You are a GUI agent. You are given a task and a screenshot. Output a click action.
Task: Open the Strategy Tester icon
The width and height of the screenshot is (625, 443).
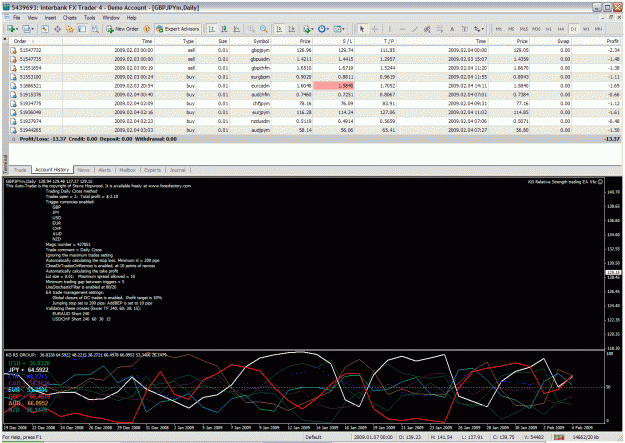click(x=95, y=29)
